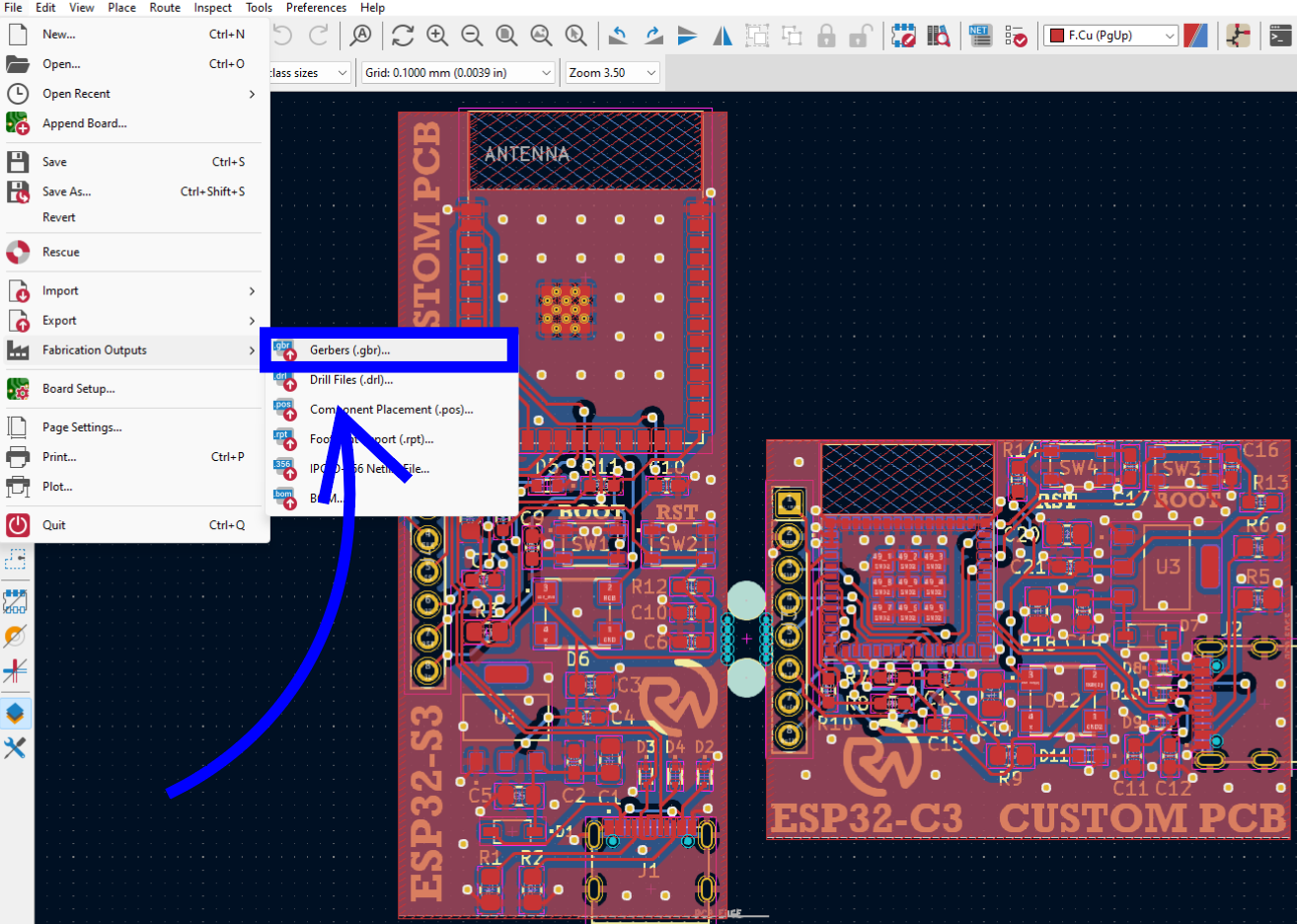
Task: Ungroup the selected items
Action: [x=792, y=36]
